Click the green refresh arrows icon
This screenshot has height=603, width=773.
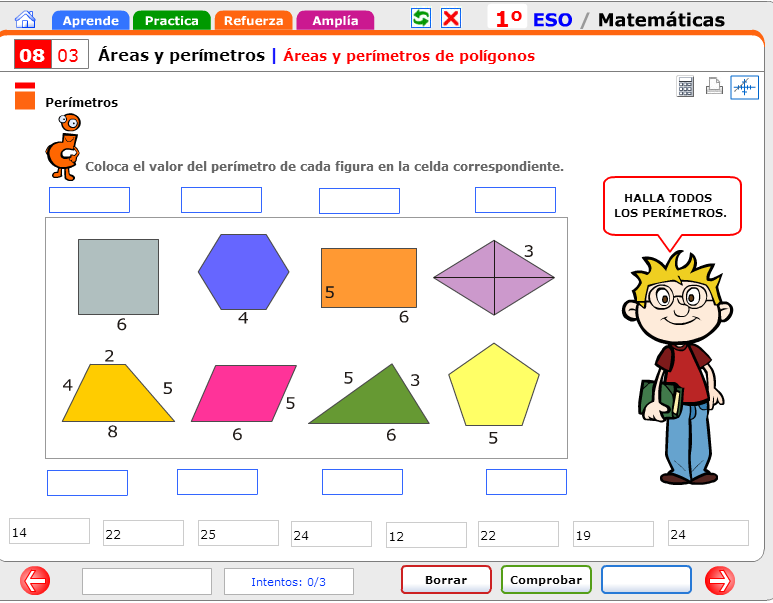(x=421, y=18)
